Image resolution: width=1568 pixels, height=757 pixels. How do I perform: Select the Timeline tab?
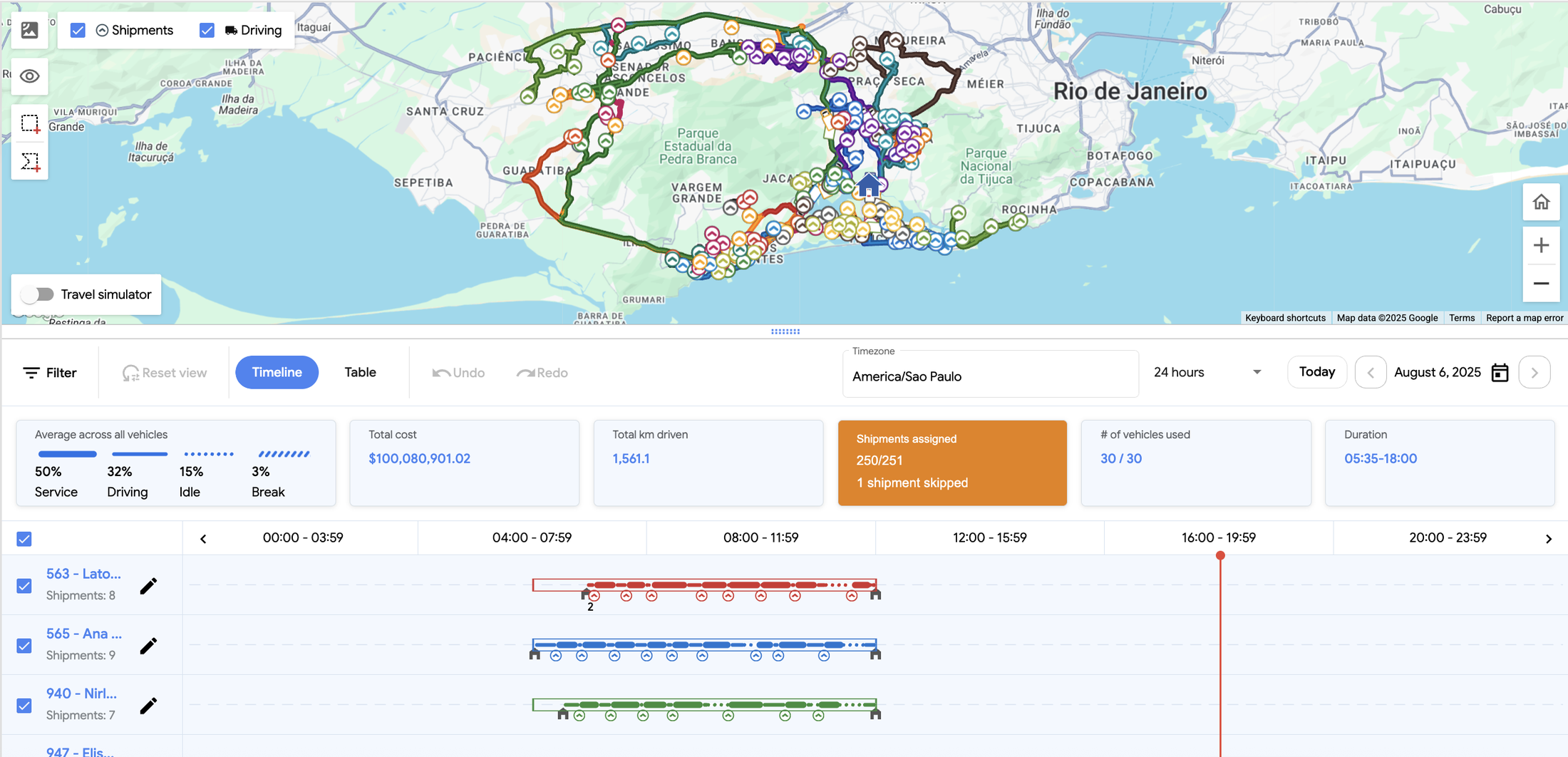click(x=277, y=371)
